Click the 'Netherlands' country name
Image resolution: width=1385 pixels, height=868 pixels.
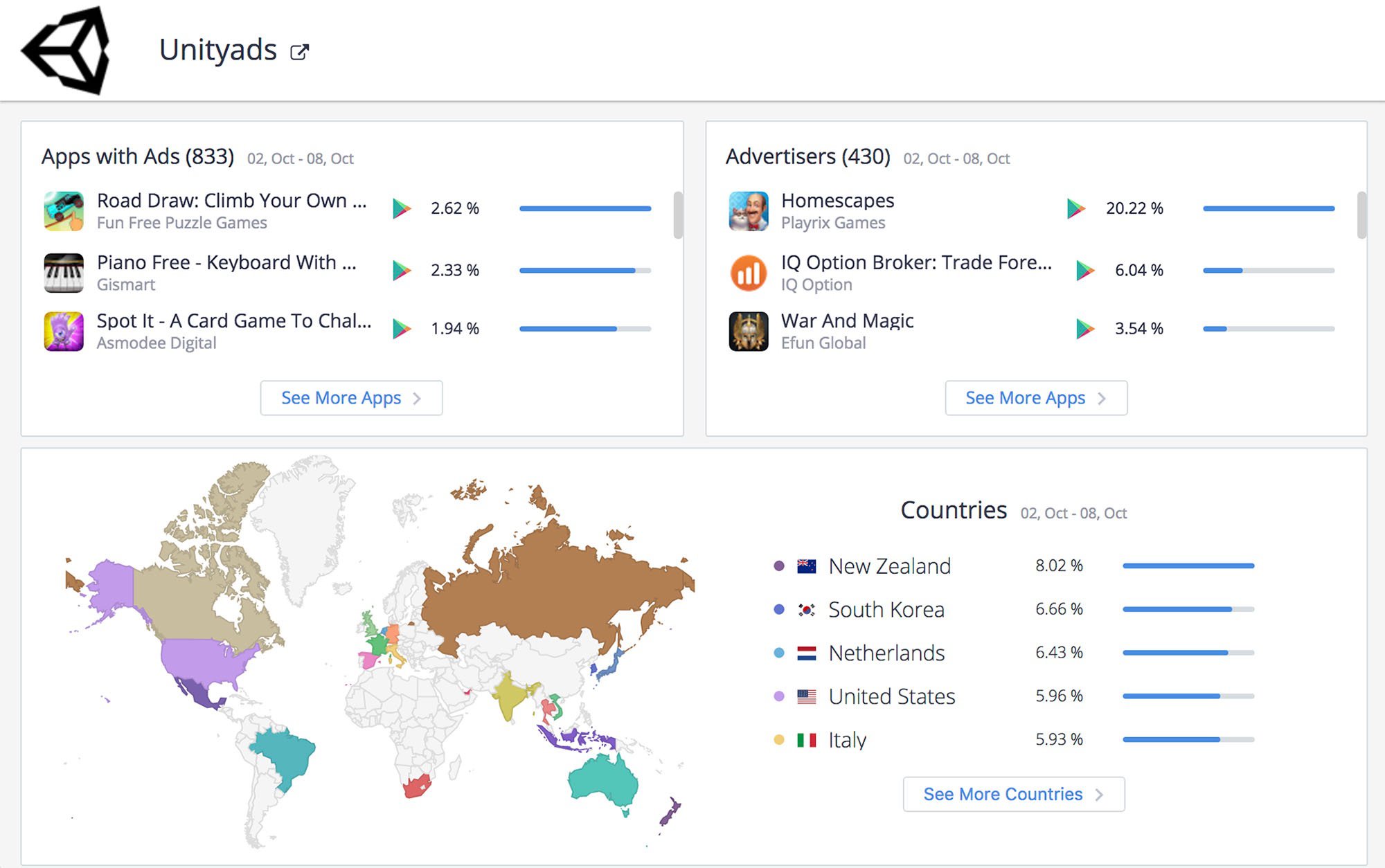pos(886,653)
